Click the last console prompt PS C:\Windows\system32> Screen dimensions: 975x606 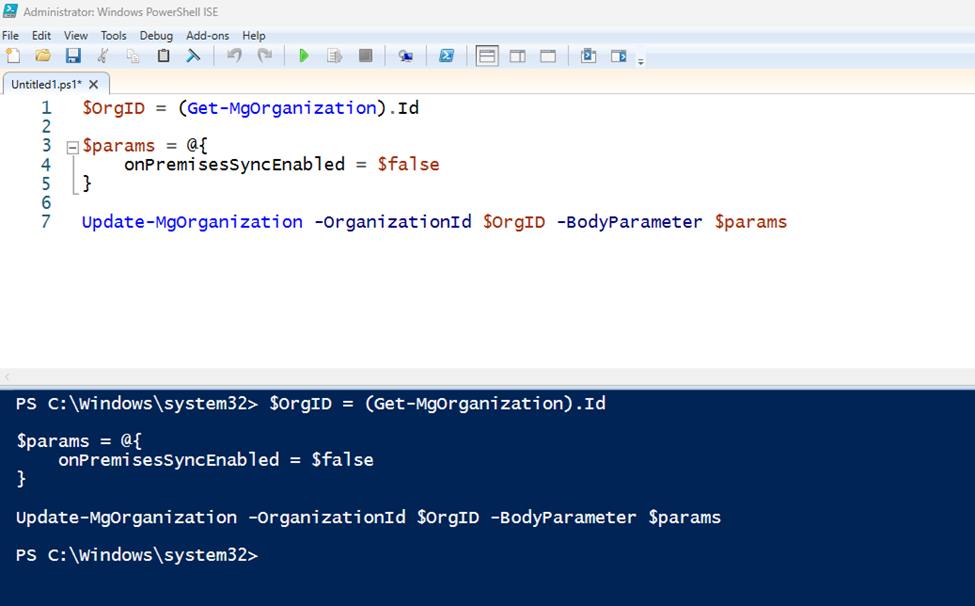137,554
